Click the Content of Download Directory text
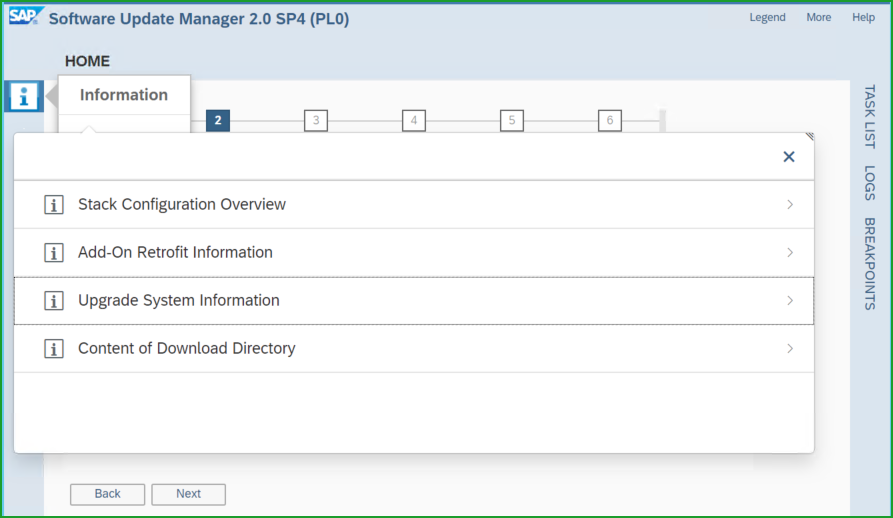893x518 pixels. click(187, 348)
